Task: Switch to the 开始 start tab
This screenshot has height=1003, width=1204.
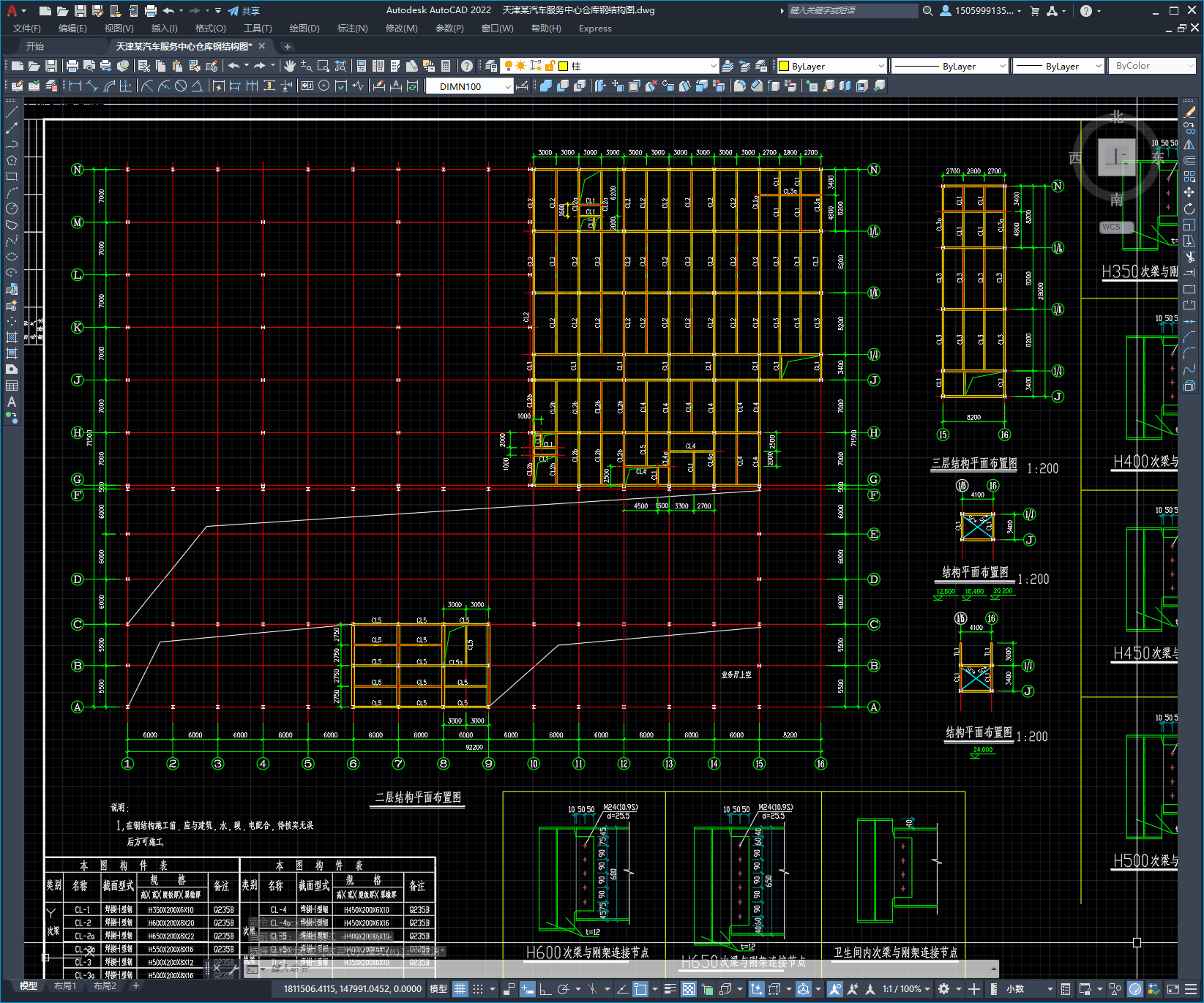Action: click(35, 46)
